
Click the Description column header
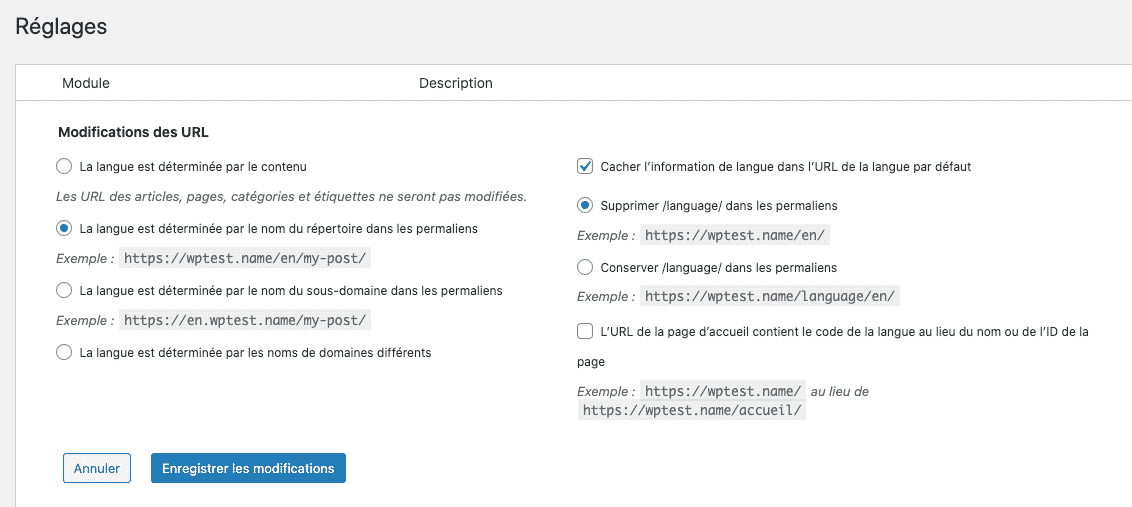[456, 83]
